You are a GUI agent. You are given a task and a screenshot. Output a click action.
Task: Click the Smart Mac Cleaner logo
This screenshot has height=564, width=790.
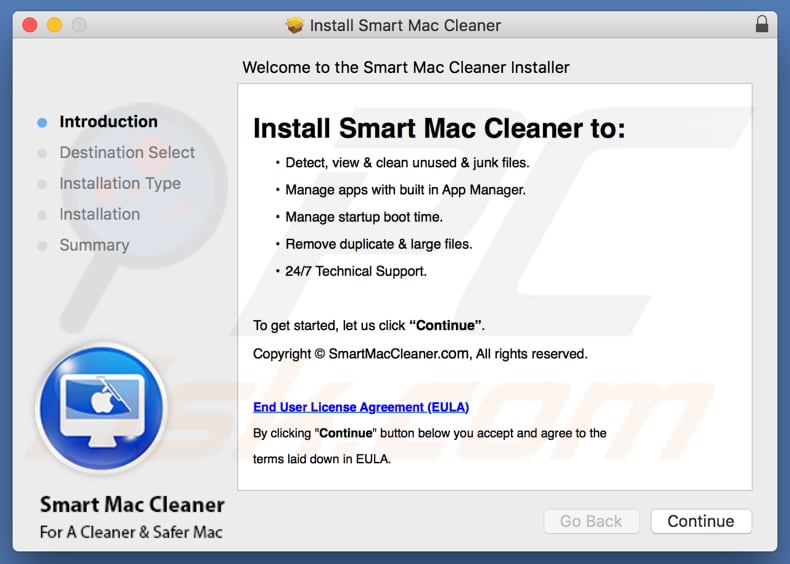point(102,408)
